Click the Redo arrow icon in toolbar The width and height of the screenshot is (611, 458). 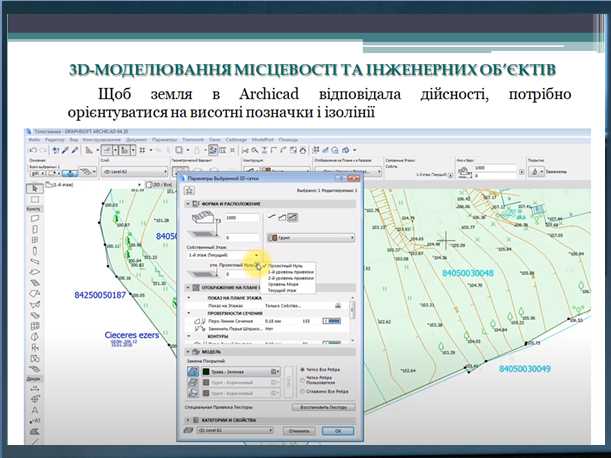(x=43, y=150)
